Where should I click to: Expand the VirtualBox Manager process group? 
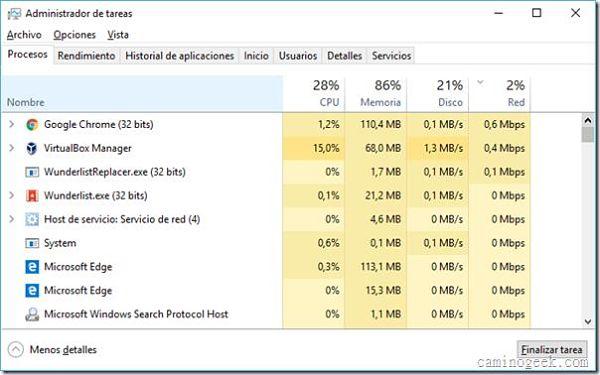[12, 148]
